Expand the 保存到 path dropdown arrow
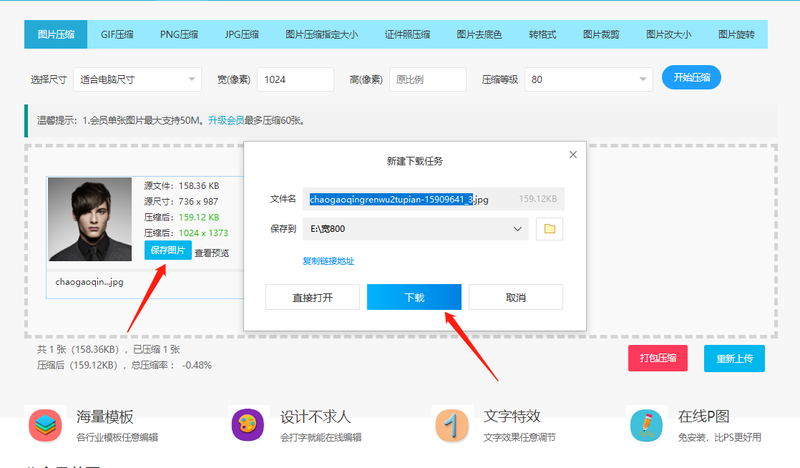This screenshot has height=468, width=800. coord(517,229)
